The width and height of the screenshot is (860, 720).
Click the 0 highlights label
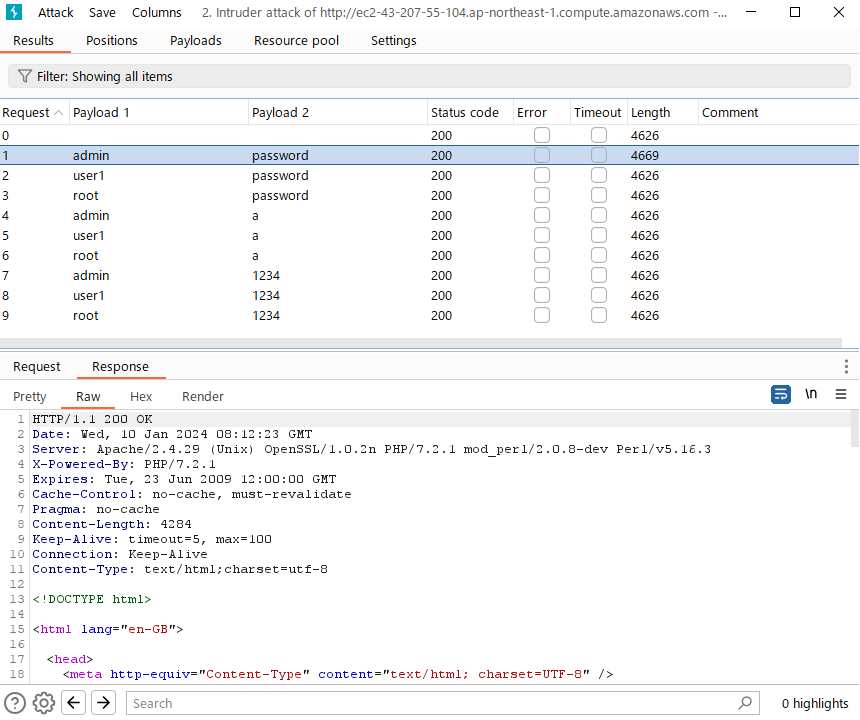(x=815, y=703)
